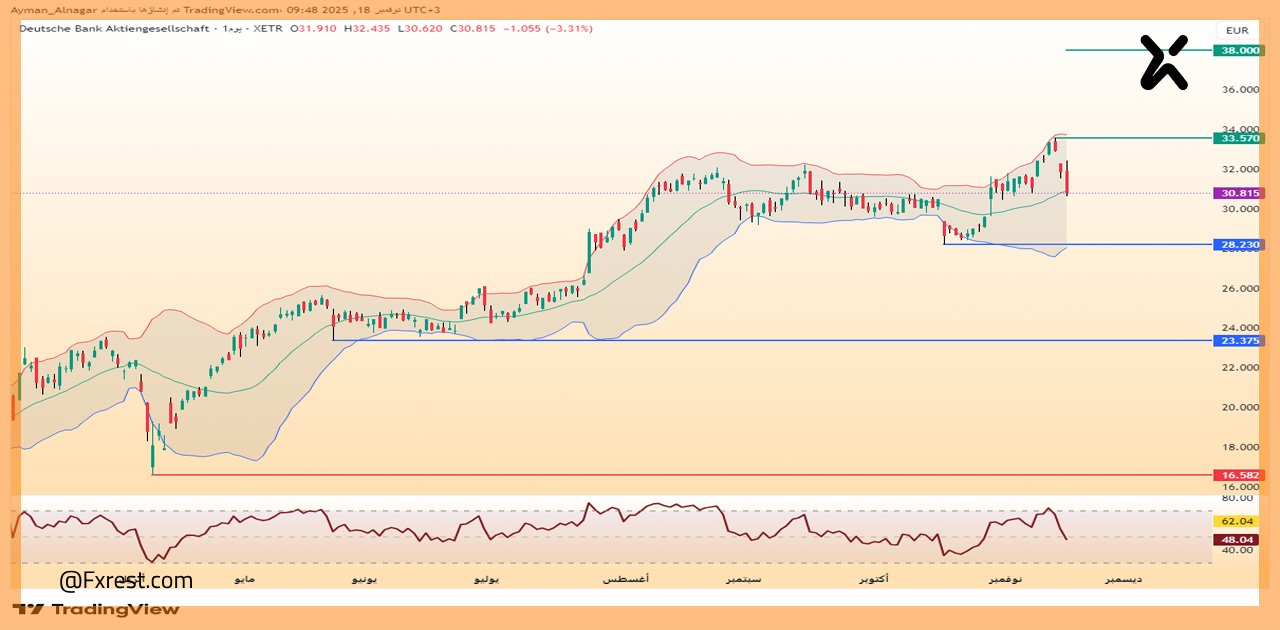Select the نوفمبر month on time axis

tap(1006, 579)
